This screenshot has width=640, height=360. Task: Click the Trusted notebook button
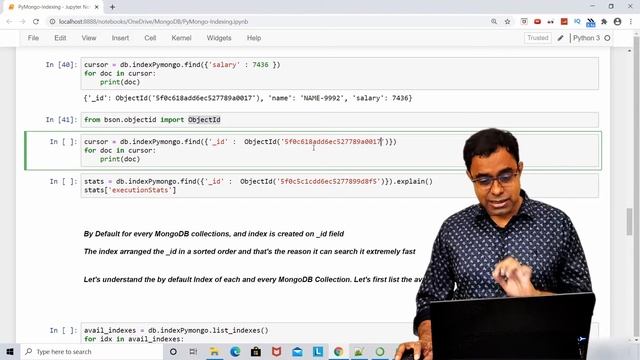538,38
